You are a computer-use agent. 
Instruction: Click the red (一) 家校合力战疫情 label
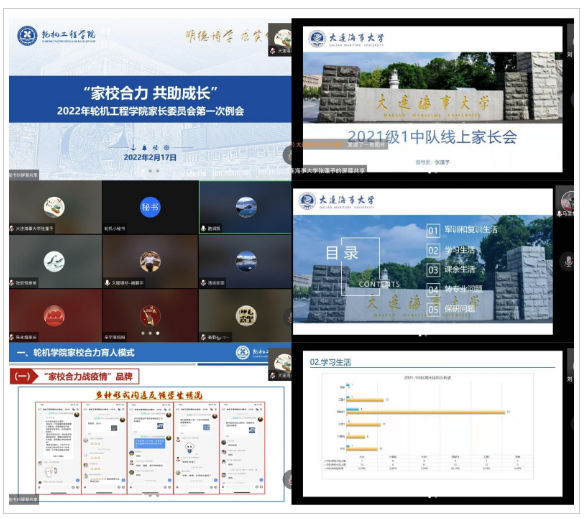tap(74, 376)
